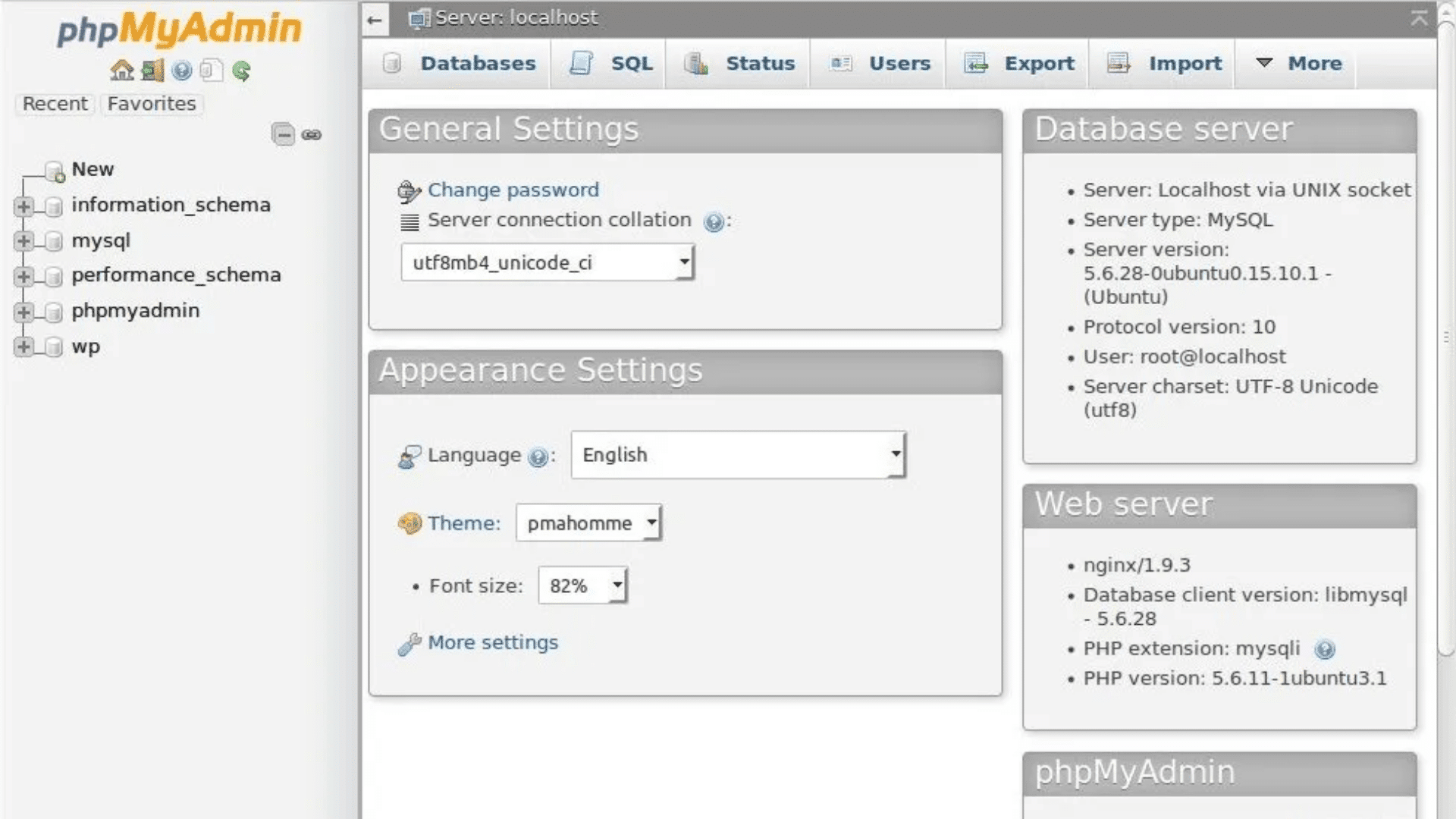Expand the mysql database in sidebar
Screen dimensions: 1456x819
tap(22, 241)
